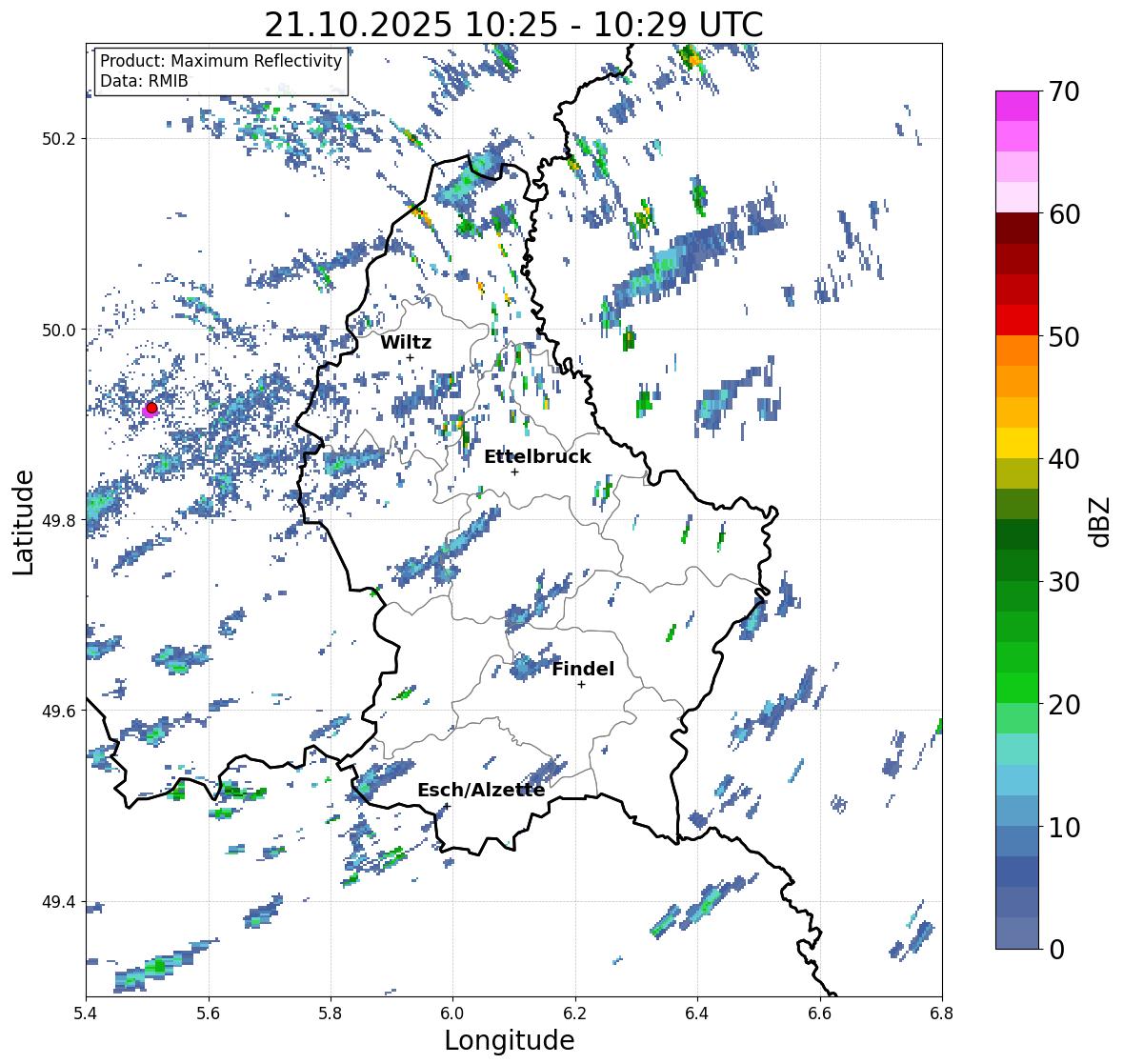Viewport: 1123px width, 1064px height.
Task: Click the 70 tick label on the colorbar
Action: pyautogui.click(x=1064, y=91)
